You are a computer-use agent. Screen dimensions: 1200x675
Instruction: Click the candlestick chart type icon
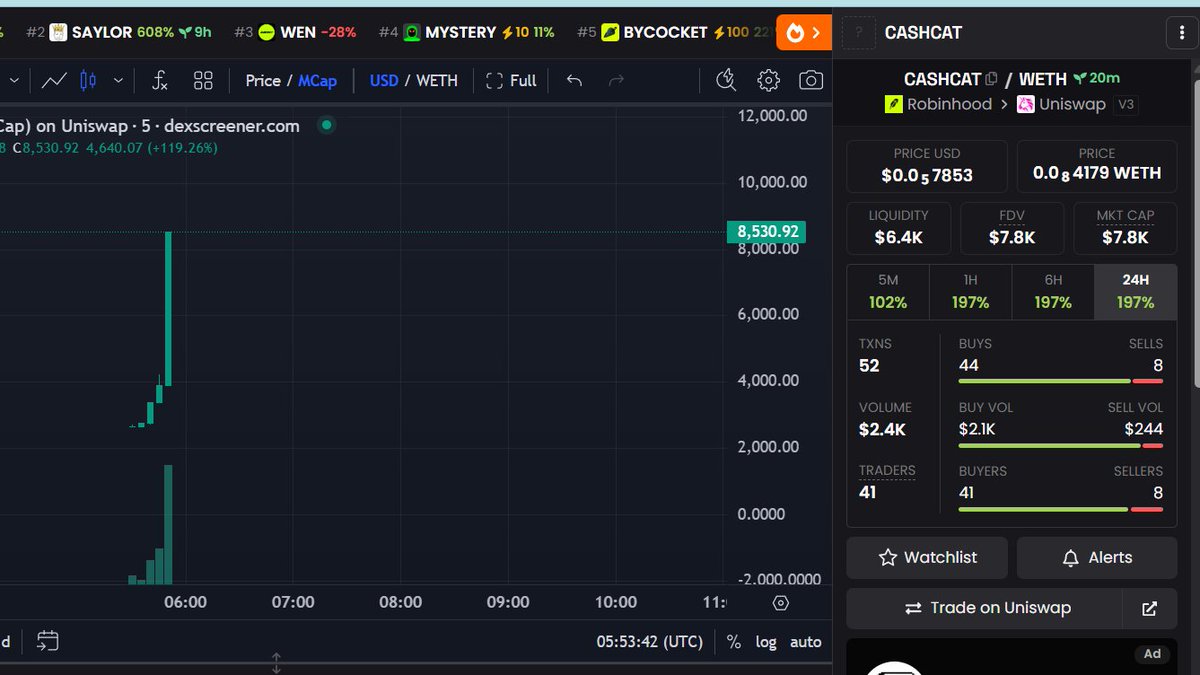(x=88, y=80)
